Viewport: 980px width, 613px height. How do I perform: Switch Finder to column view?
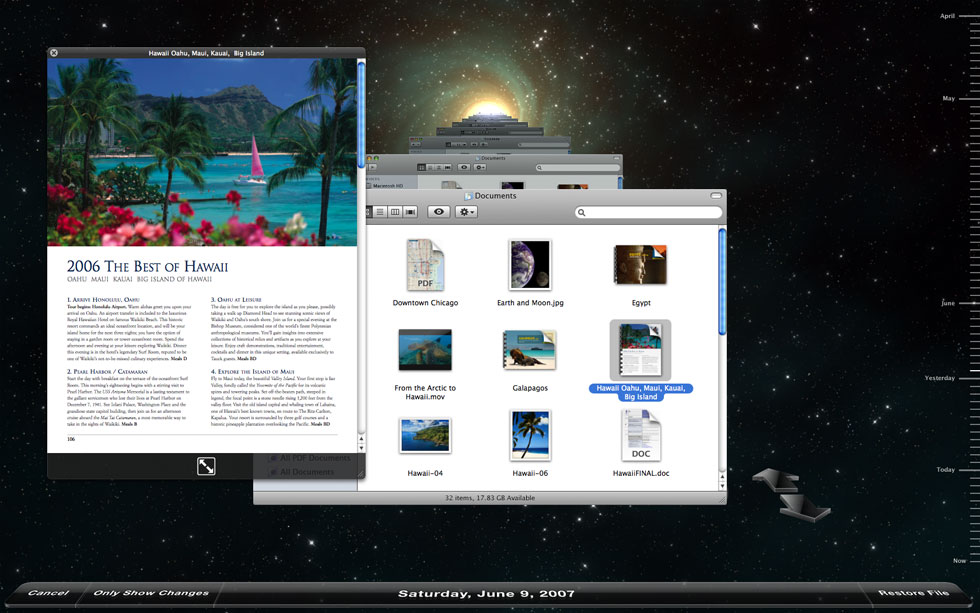coord(394,212)
